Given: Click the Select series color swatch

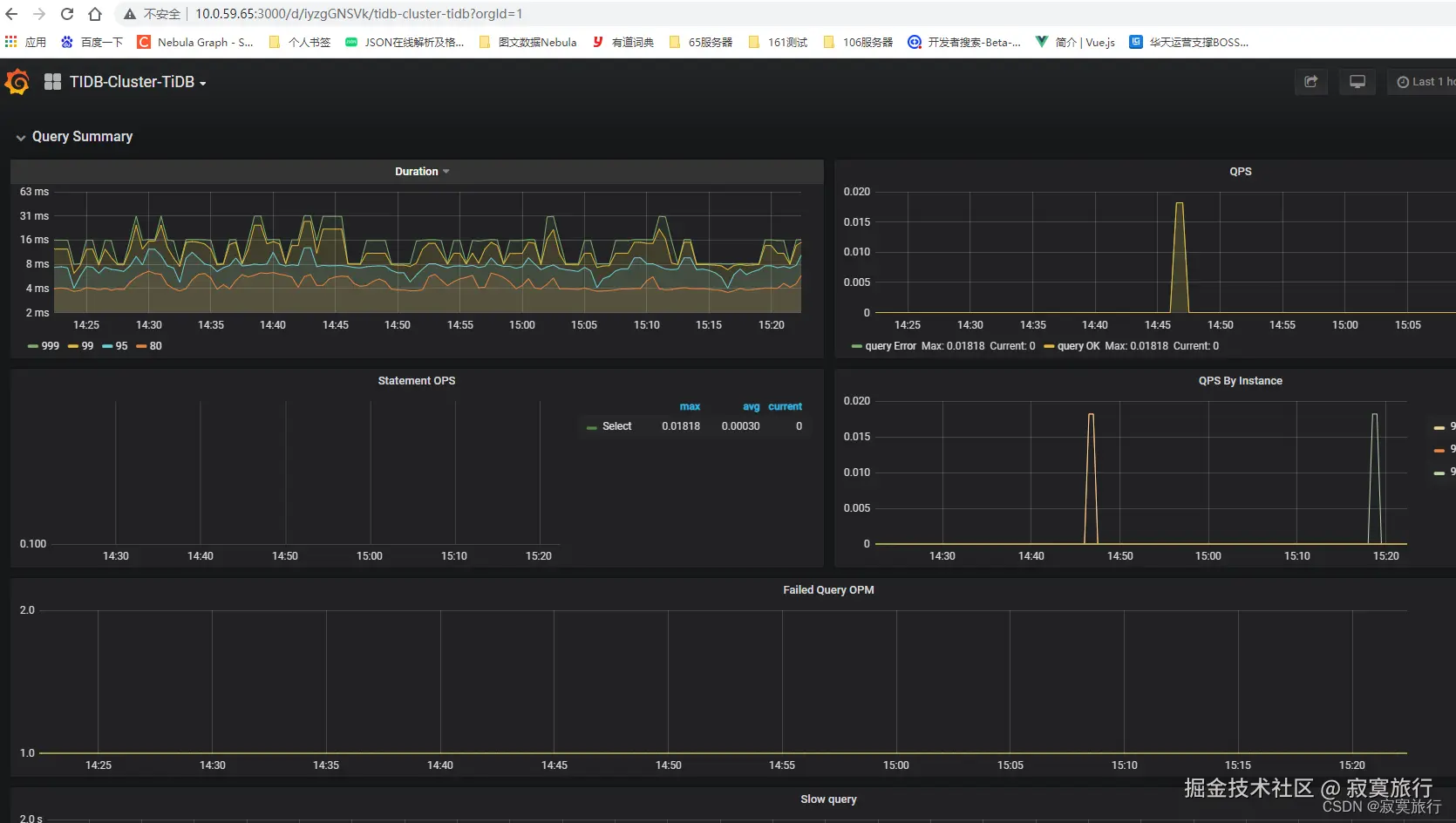Looking at the screenshot, I should [x=593, y=427].
